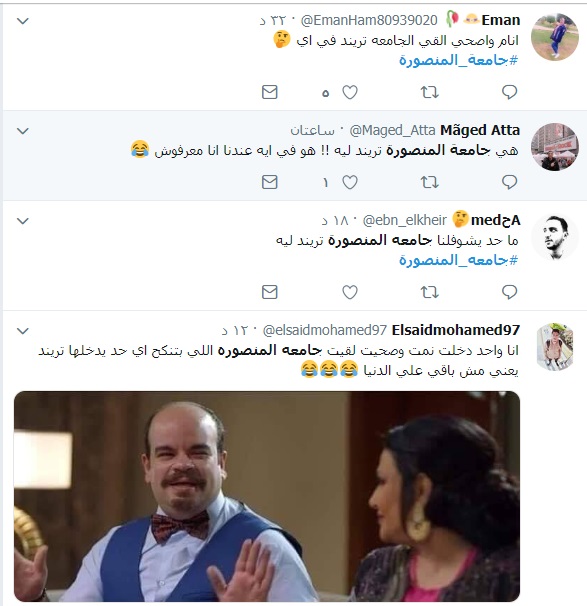This screenshot has height=606, width=587.
Task: Open Elsaidmohamed97's profile name
Action: point(456,330)
